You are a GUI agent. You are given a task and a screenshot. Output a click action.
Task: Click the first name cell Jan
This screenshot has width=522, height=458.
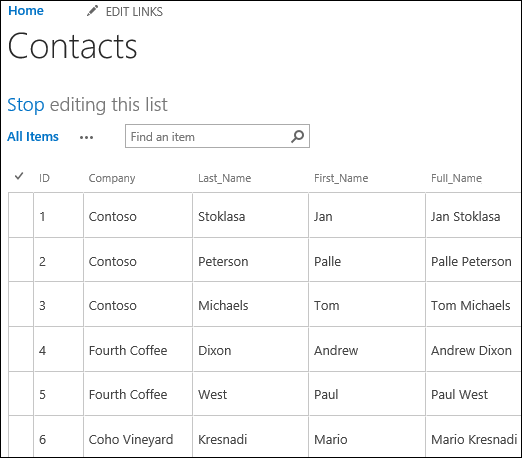tap(367, 215)
